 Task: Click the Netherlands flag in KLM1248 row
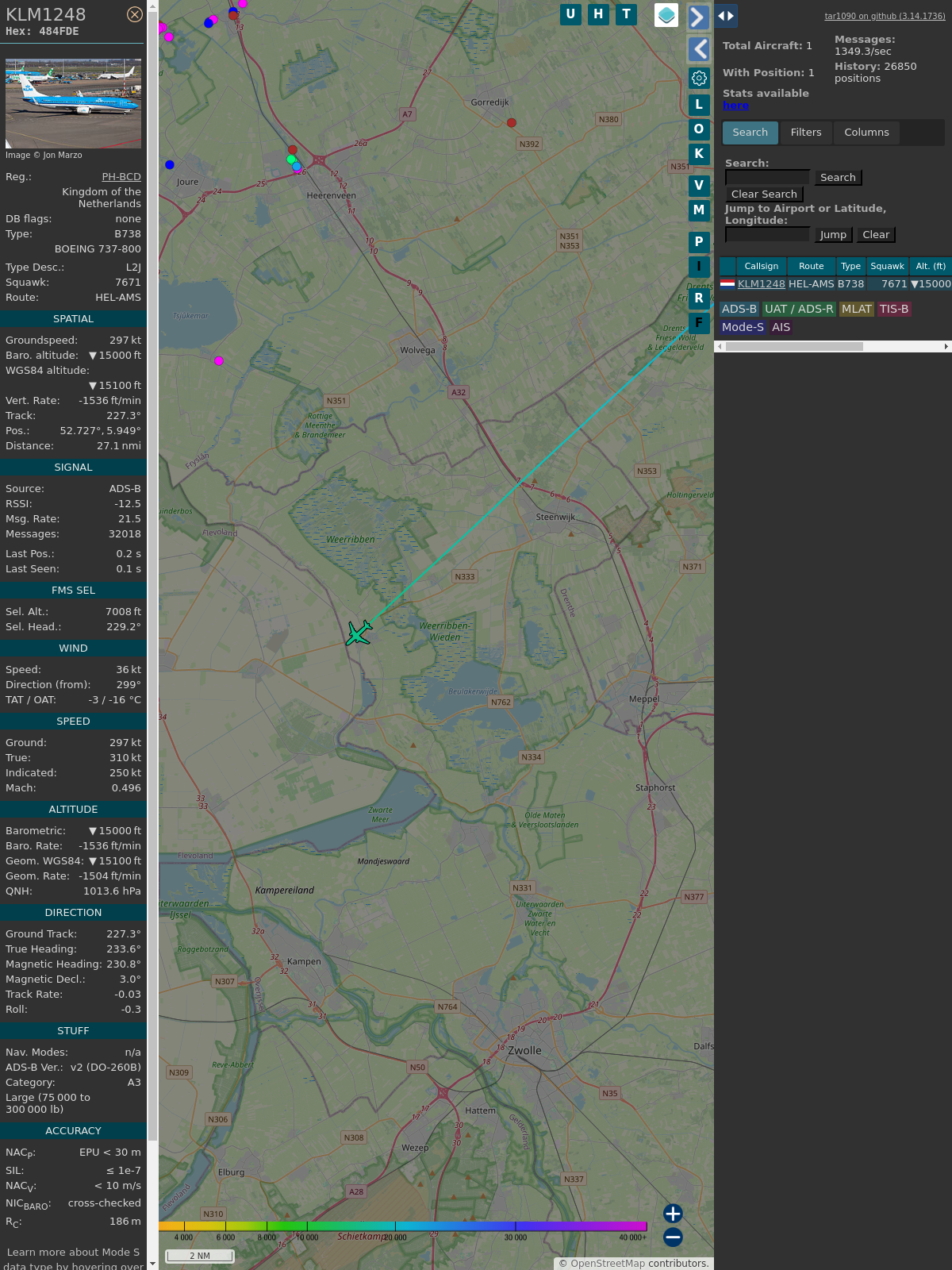pos(727,283)
